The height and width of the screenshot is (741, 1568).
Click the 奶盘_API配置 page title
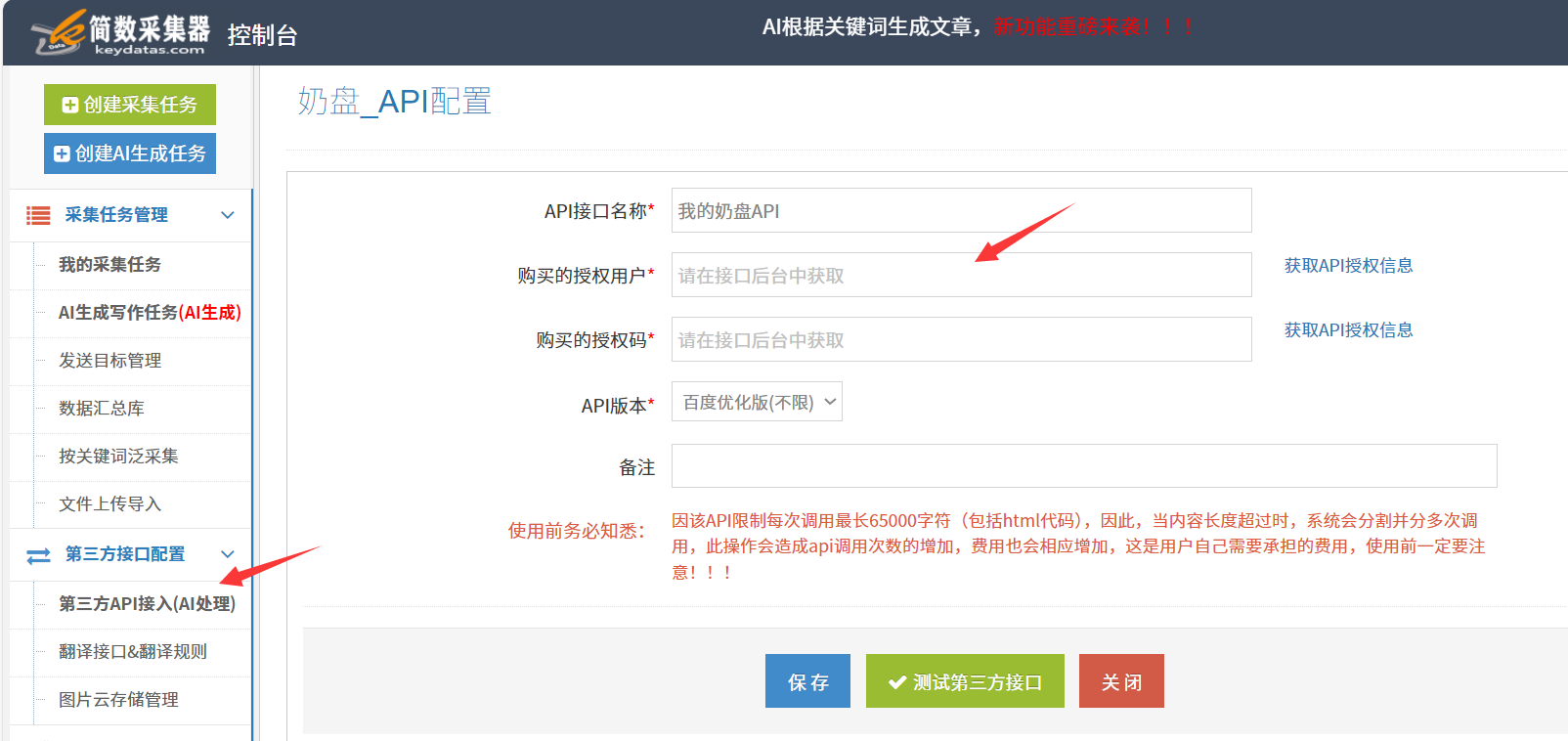[395, 102]
